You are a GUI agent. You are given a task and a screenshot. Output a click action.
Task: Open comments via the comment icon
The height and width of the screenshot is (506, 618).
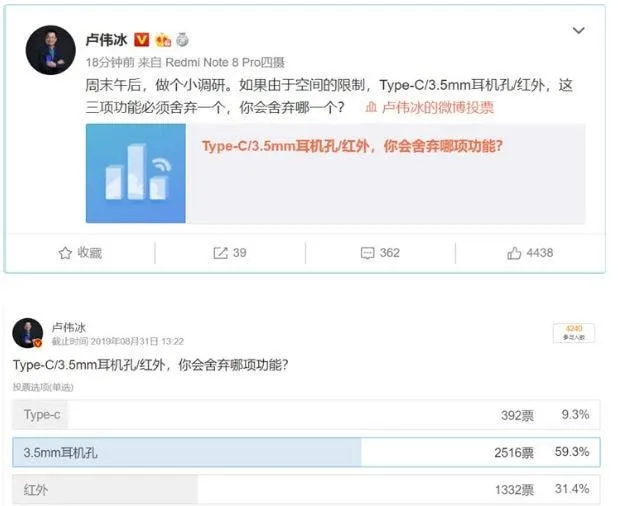367,253
